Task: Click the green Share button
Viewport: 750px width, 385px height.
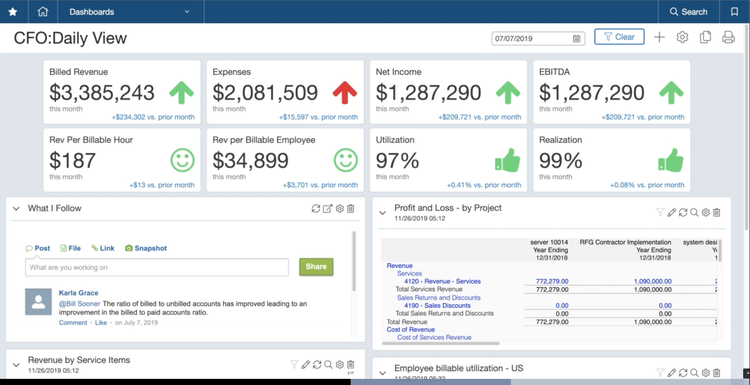Action: click(316, 267)
